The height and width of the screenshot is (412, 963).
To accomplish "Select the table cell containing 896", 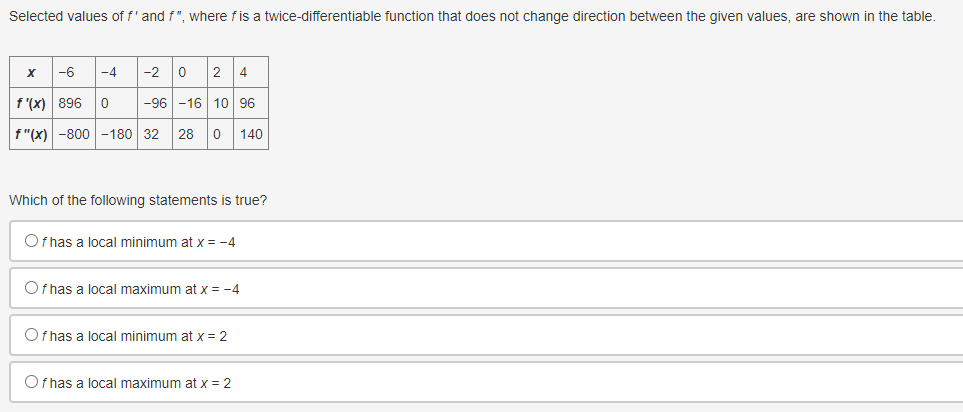I will (x=74, y=103).
